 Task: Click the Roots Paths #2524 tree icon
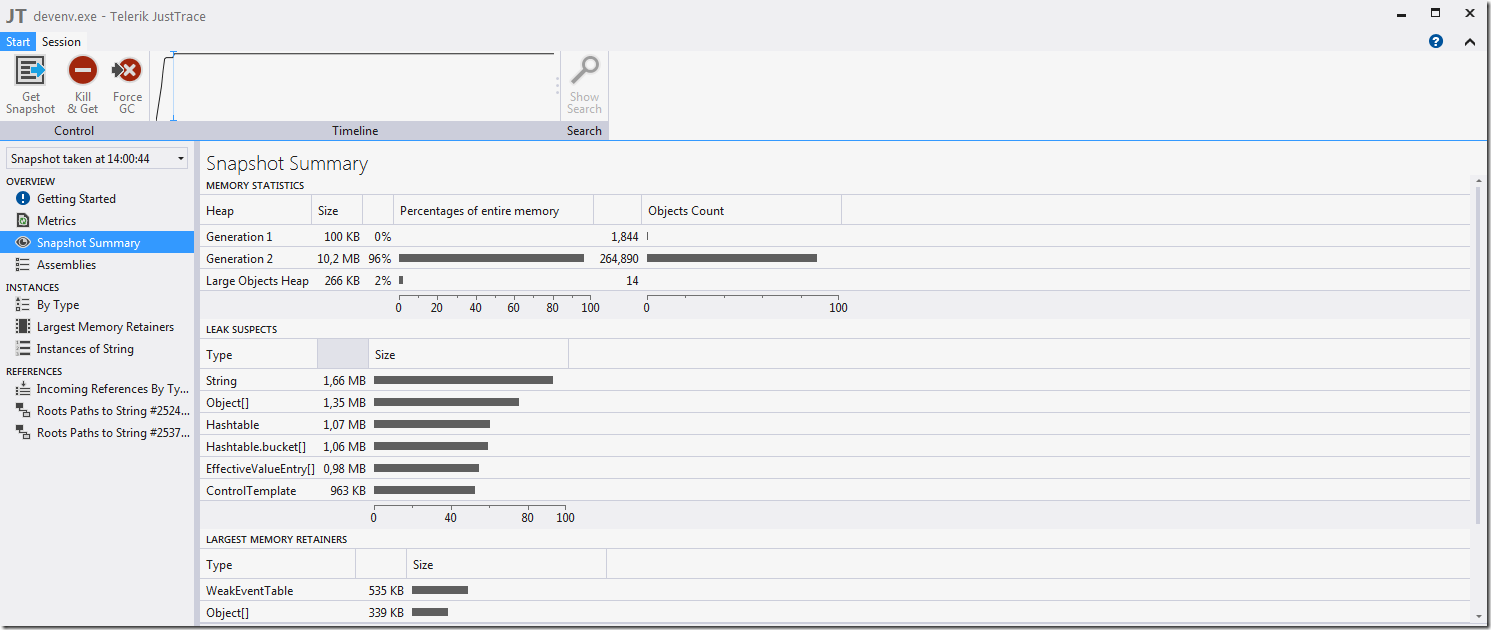pos(23,411)
